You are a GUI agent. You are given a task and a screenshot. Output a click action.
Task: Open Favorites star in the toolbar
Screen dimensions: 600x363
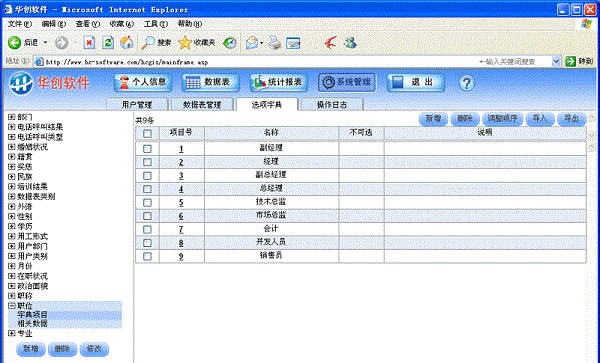coord(185,42)
